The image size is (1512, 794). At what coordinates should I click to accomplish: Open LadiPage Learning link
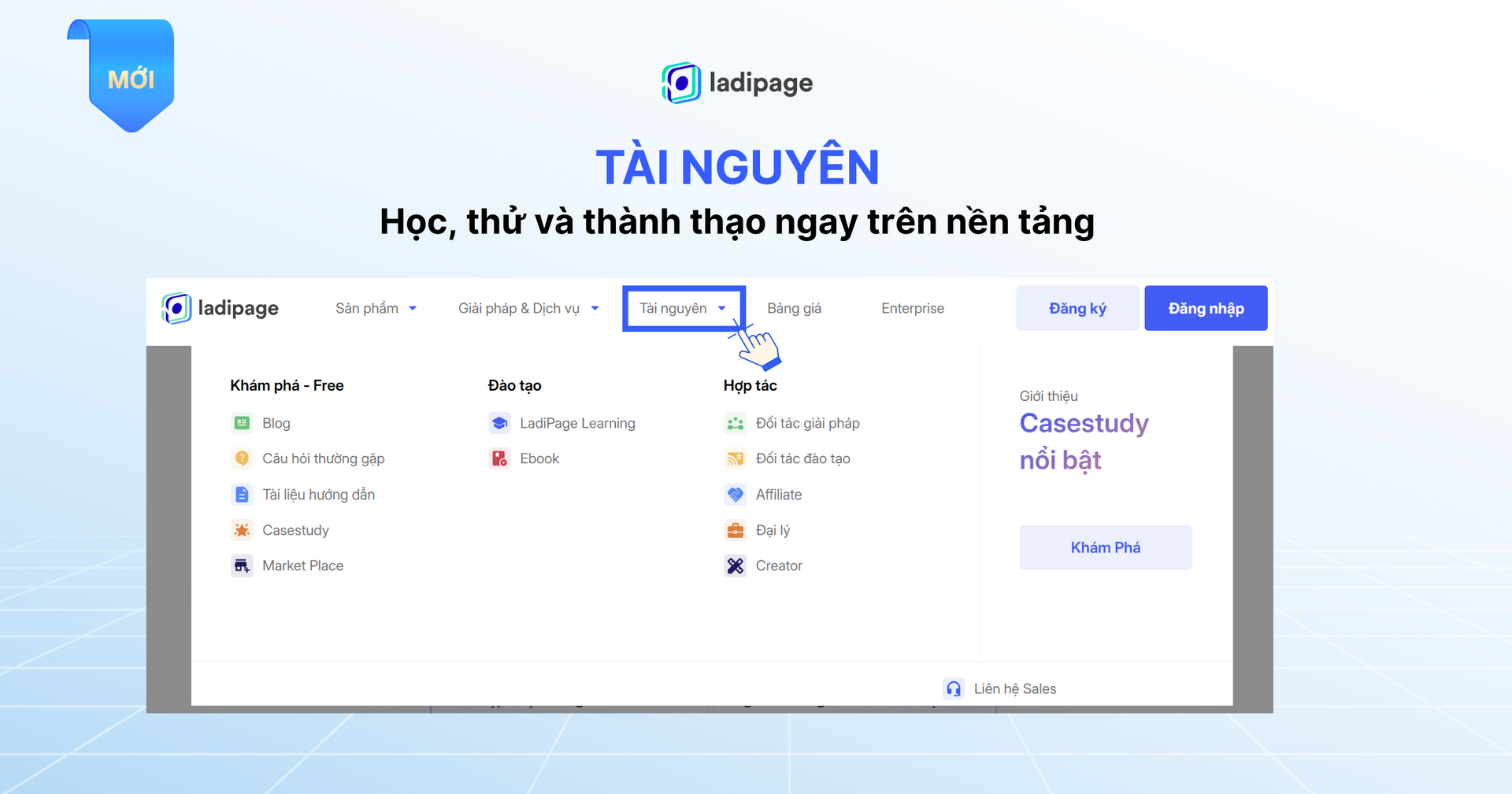pyautogui.click(x=577, y=423)
